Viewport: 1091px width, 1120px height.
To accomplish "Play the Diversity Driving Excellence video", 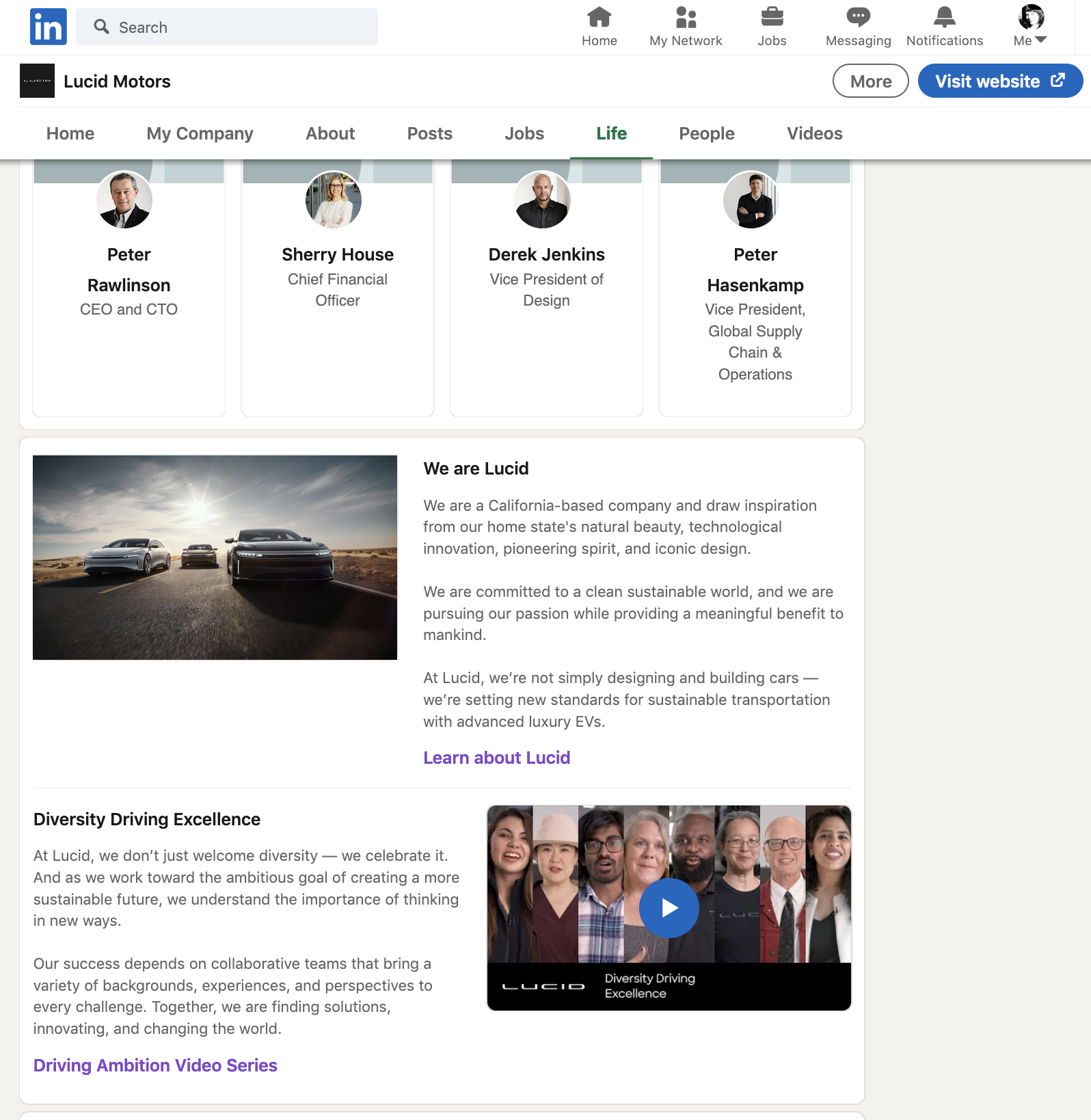I will tap(669, 908).
